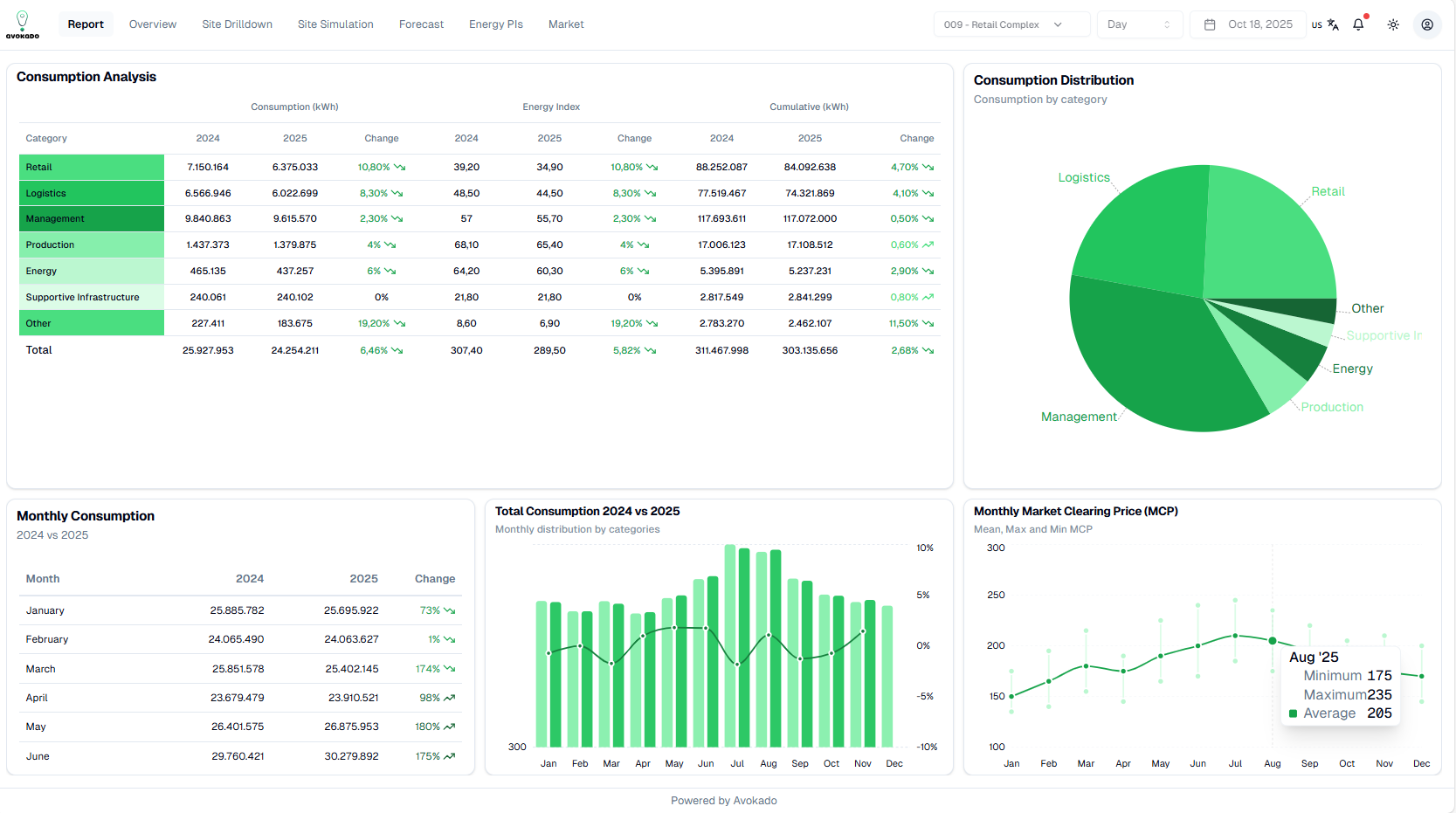Open the user profile icon
This screenshot has width=1456, height=813.
pos(1427,24)
